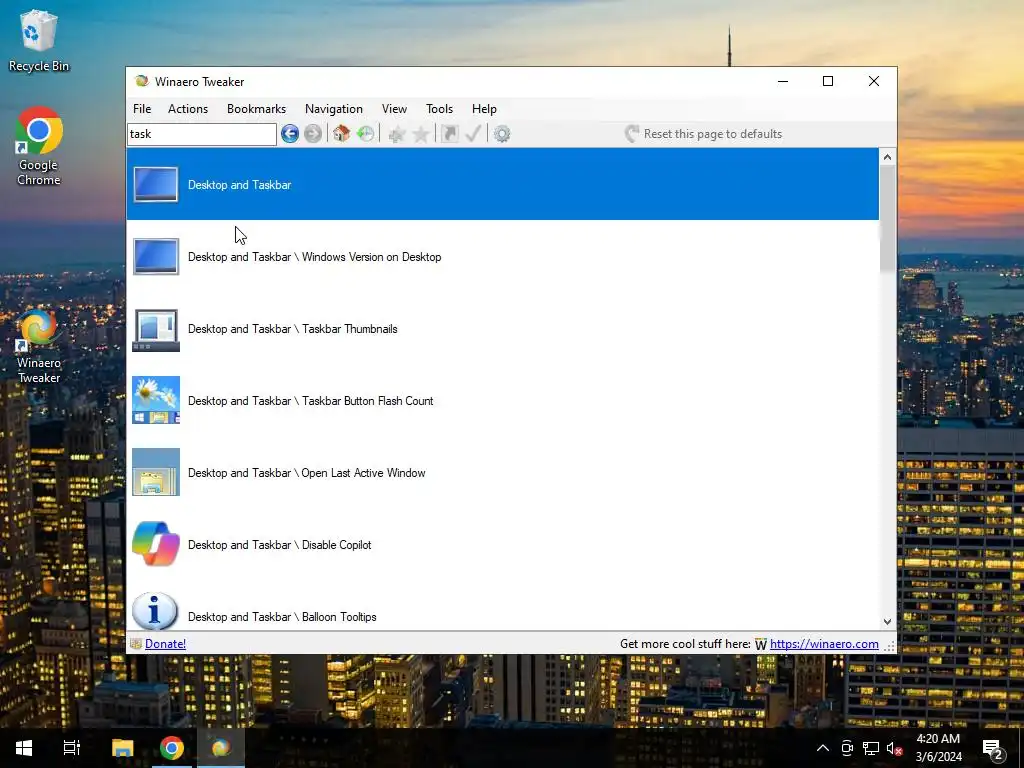Click the Windows Version on Desktop icon
Viewport: 1024px width, 768px height.
point(155,256)
